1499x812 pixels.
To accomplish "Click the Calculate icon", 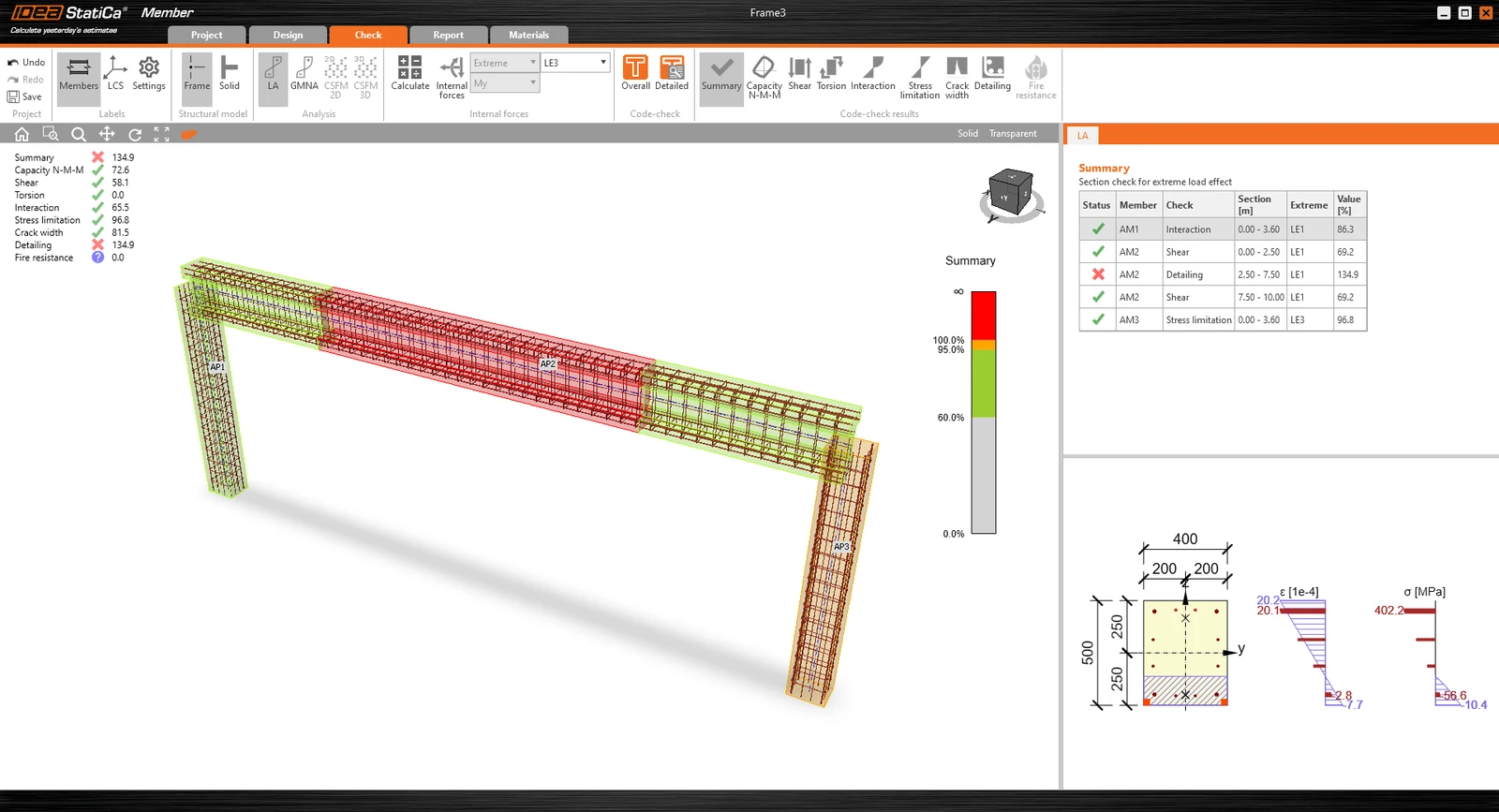I will (x=409, y=74).
